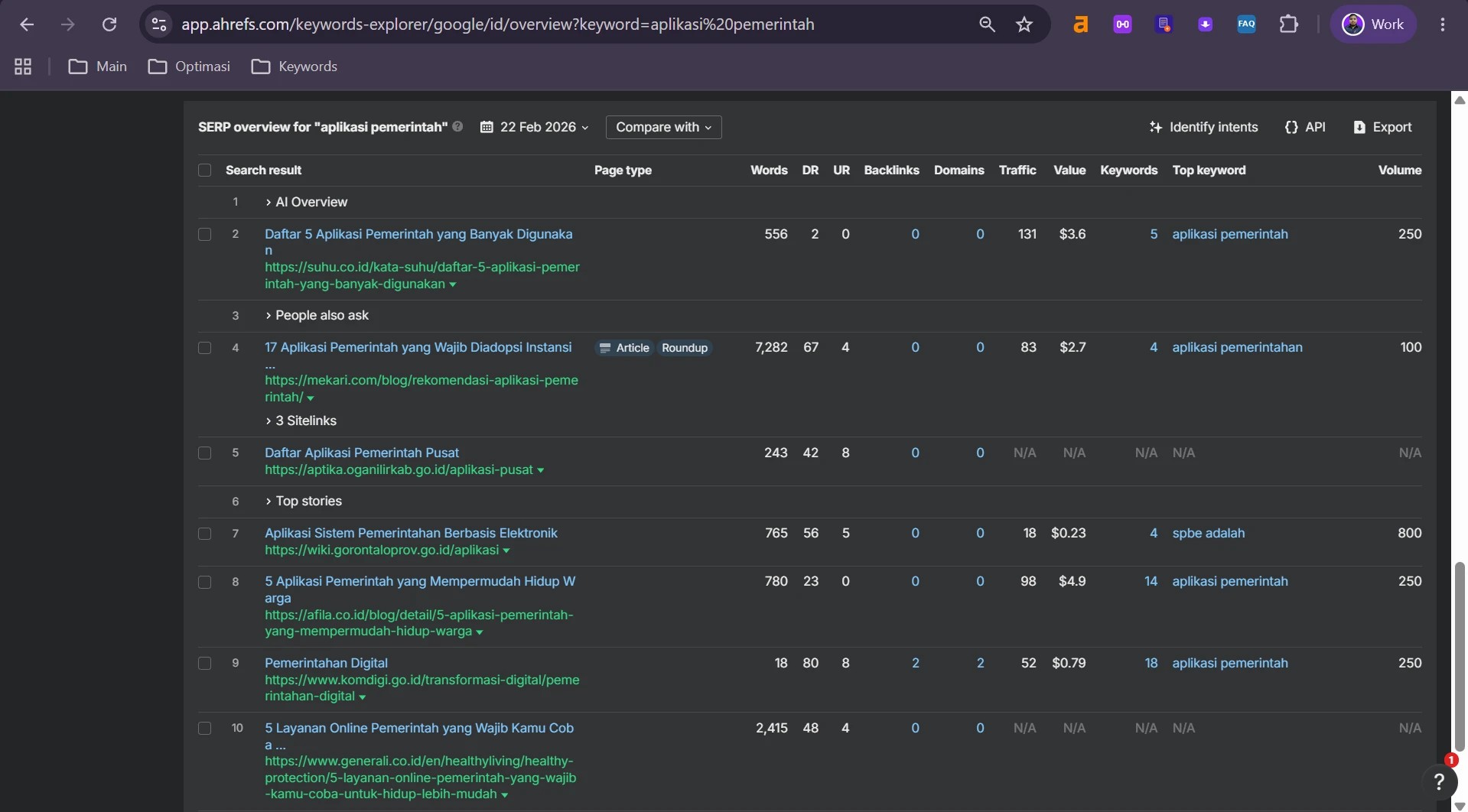
Task: Reload the Ahrefs page
Action: pos(109,24)
